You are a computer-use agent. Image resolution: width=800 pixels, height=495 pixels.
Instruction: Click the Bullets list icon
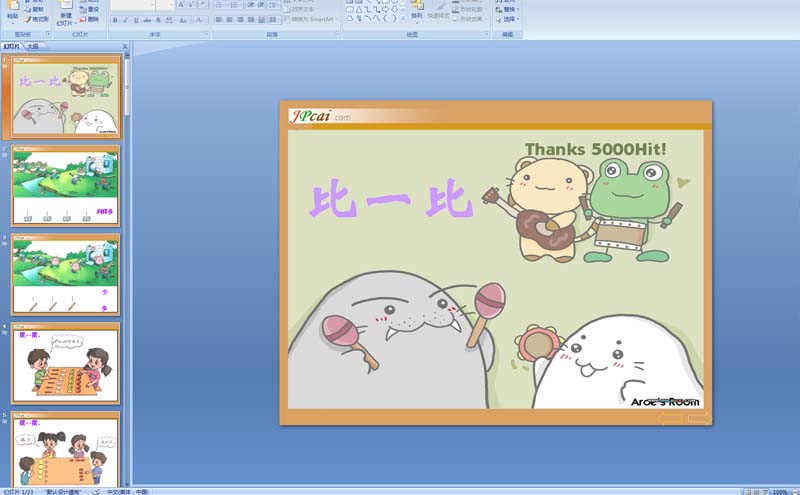[x=220, y=5]
